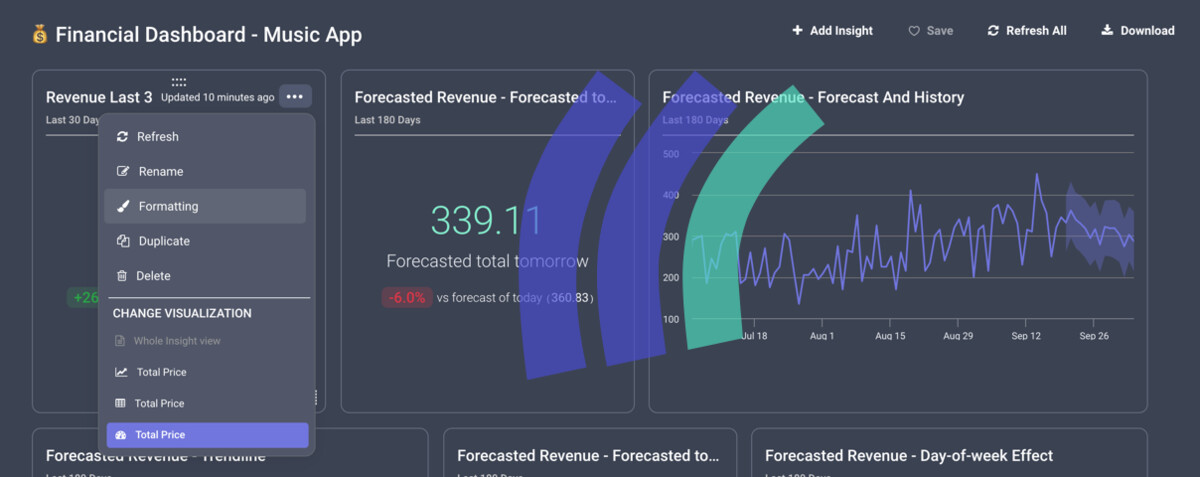Image resolution: width=1200 pixels, height=477 pixels.
Task: Click the 'Updated 10 minutes ago' text
Action: (x=217, y=98)
